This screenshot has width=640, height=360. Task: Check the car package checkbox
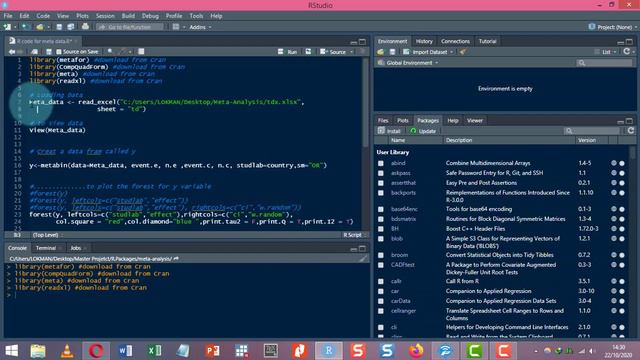pos(381,291)
